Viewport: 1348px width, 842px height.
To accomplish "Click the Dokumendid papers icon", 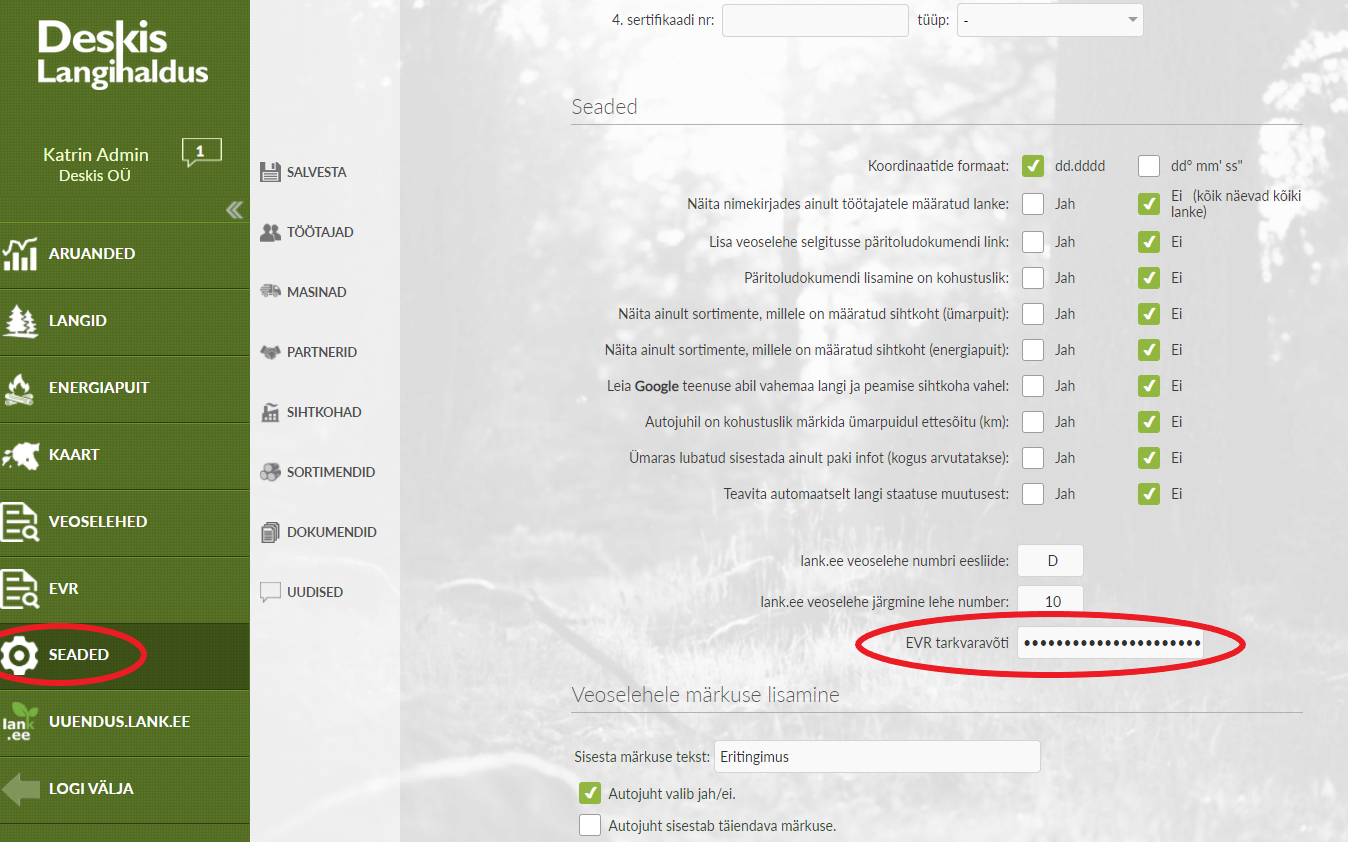I will click(x=270, y=532).
